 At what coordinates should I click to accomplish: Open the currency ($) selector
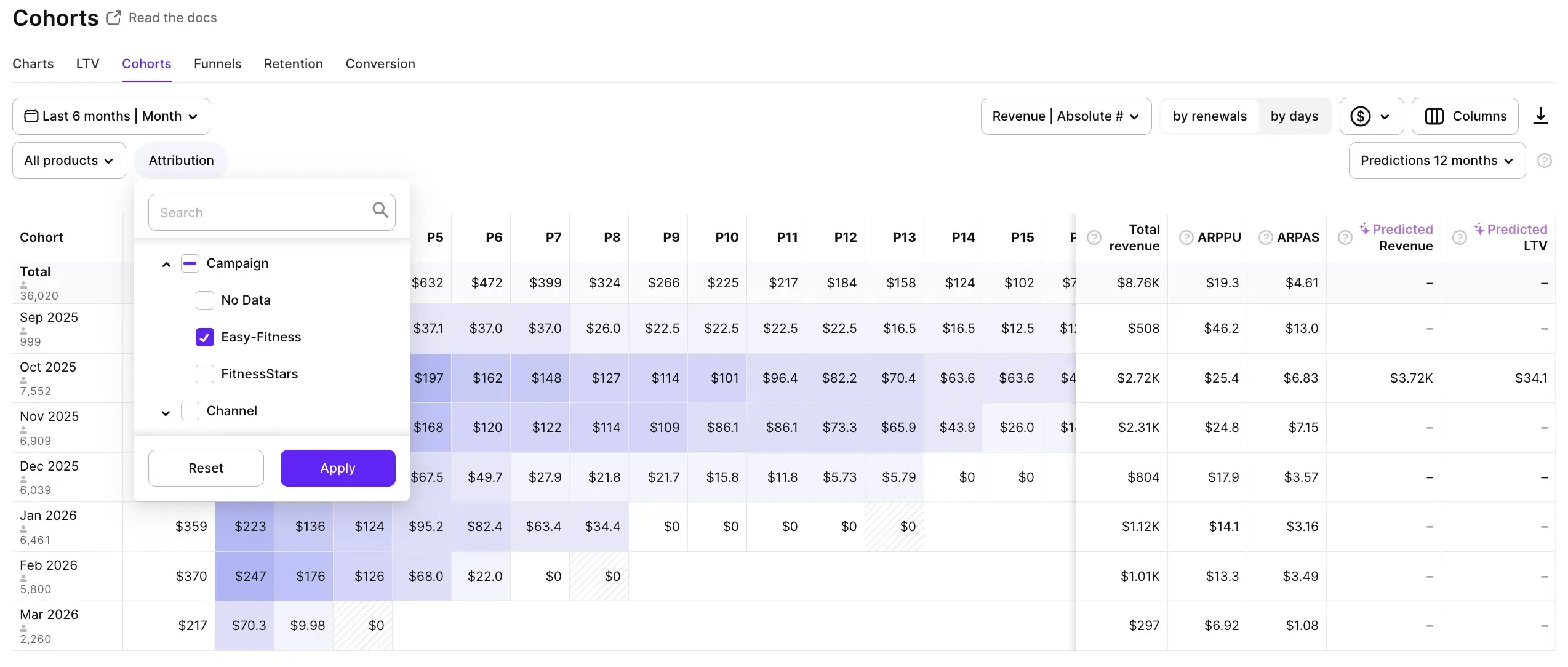click(1371, 116)
